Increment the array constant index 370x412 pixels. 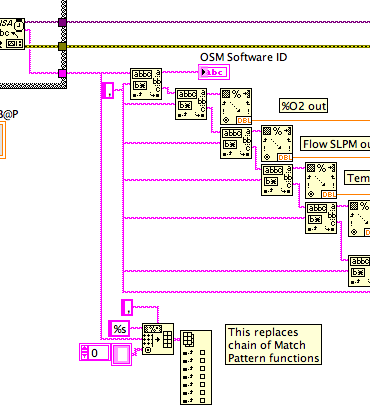click(84, 349)
